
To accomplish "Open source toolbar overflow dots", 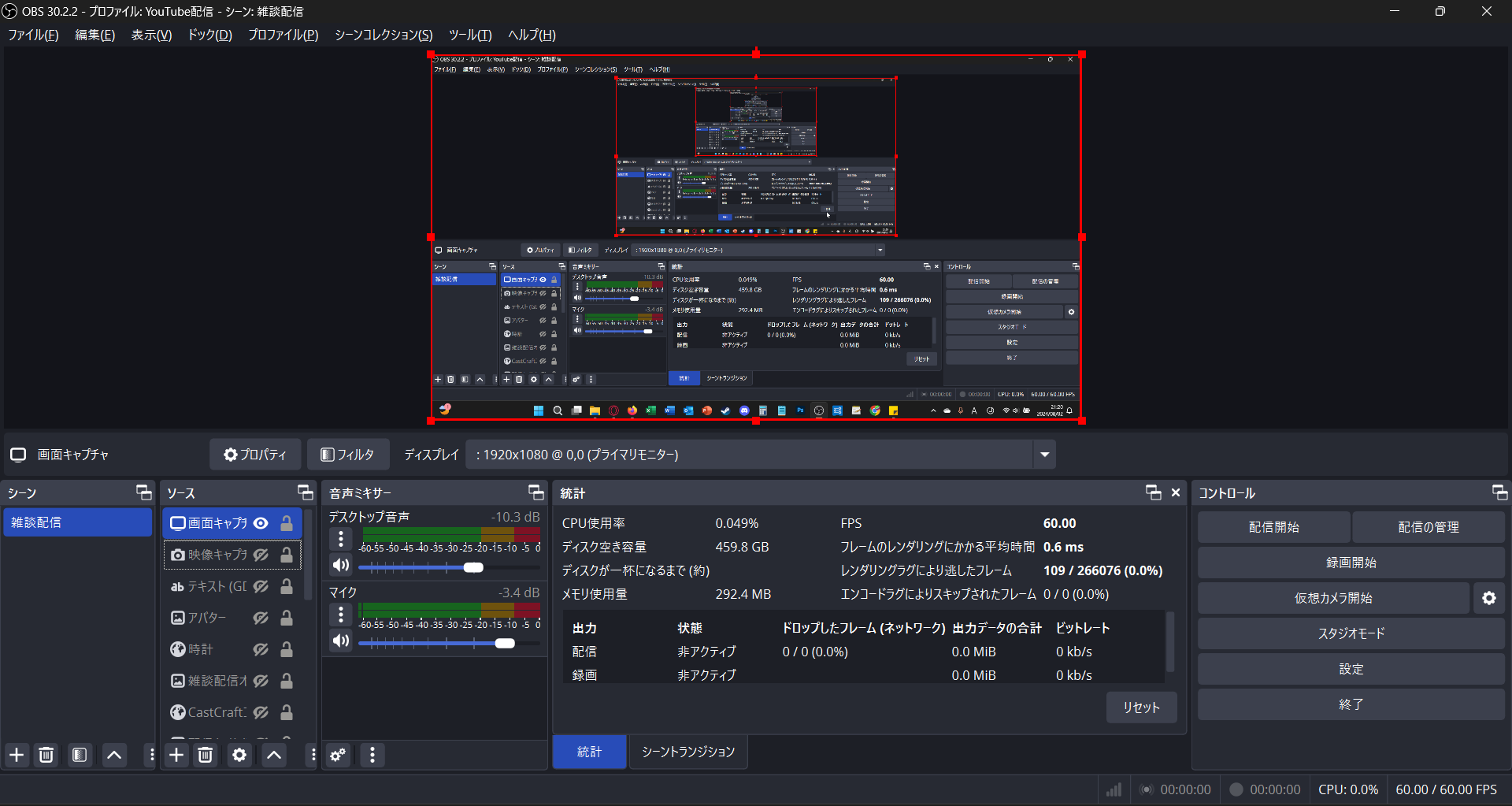I will coord(313,755).
